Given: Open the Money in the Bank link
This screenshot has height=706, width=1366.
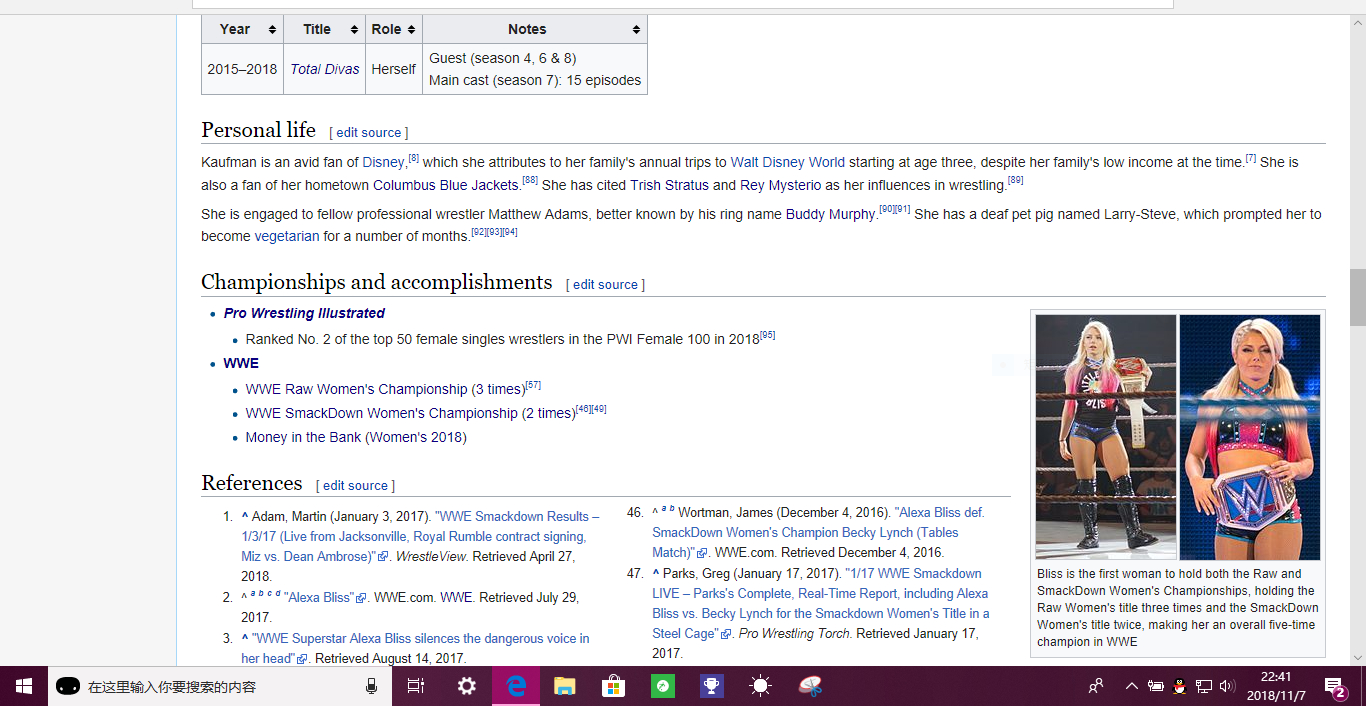Looking at the screenshot, I should coord(303,437).
